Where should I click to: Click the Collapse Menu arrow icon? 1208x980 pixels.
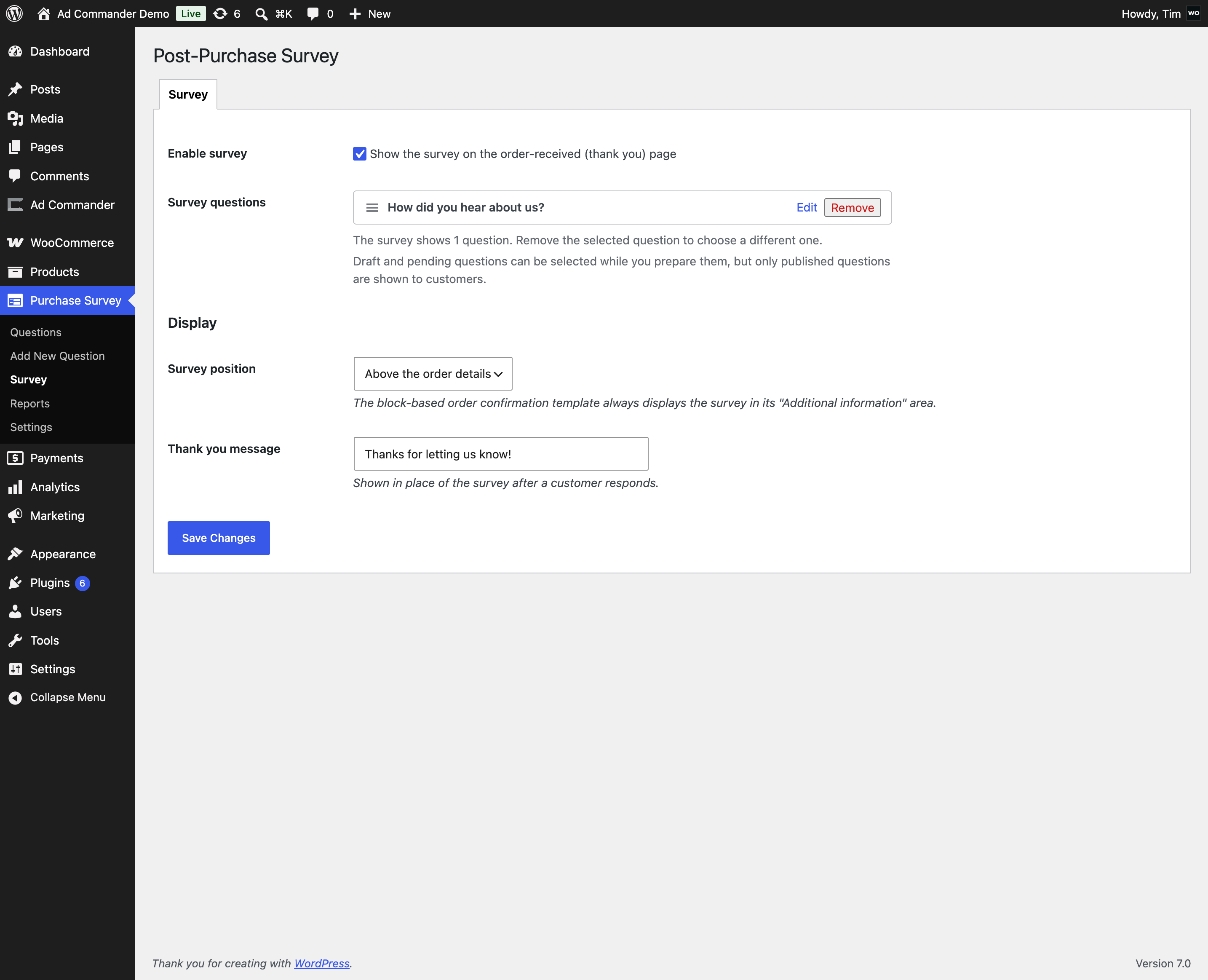[x=15, y=698]
